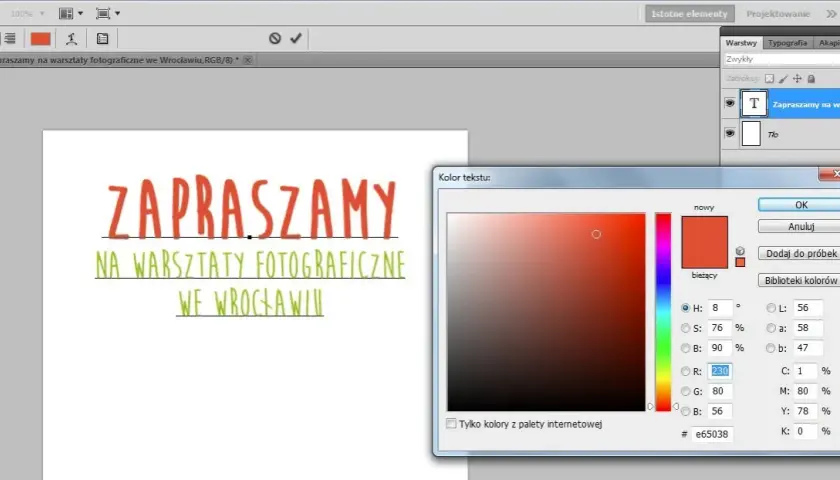Pick a color in the saturation-brightness field
Screen dimensions: 840x480
coord(546,312)
